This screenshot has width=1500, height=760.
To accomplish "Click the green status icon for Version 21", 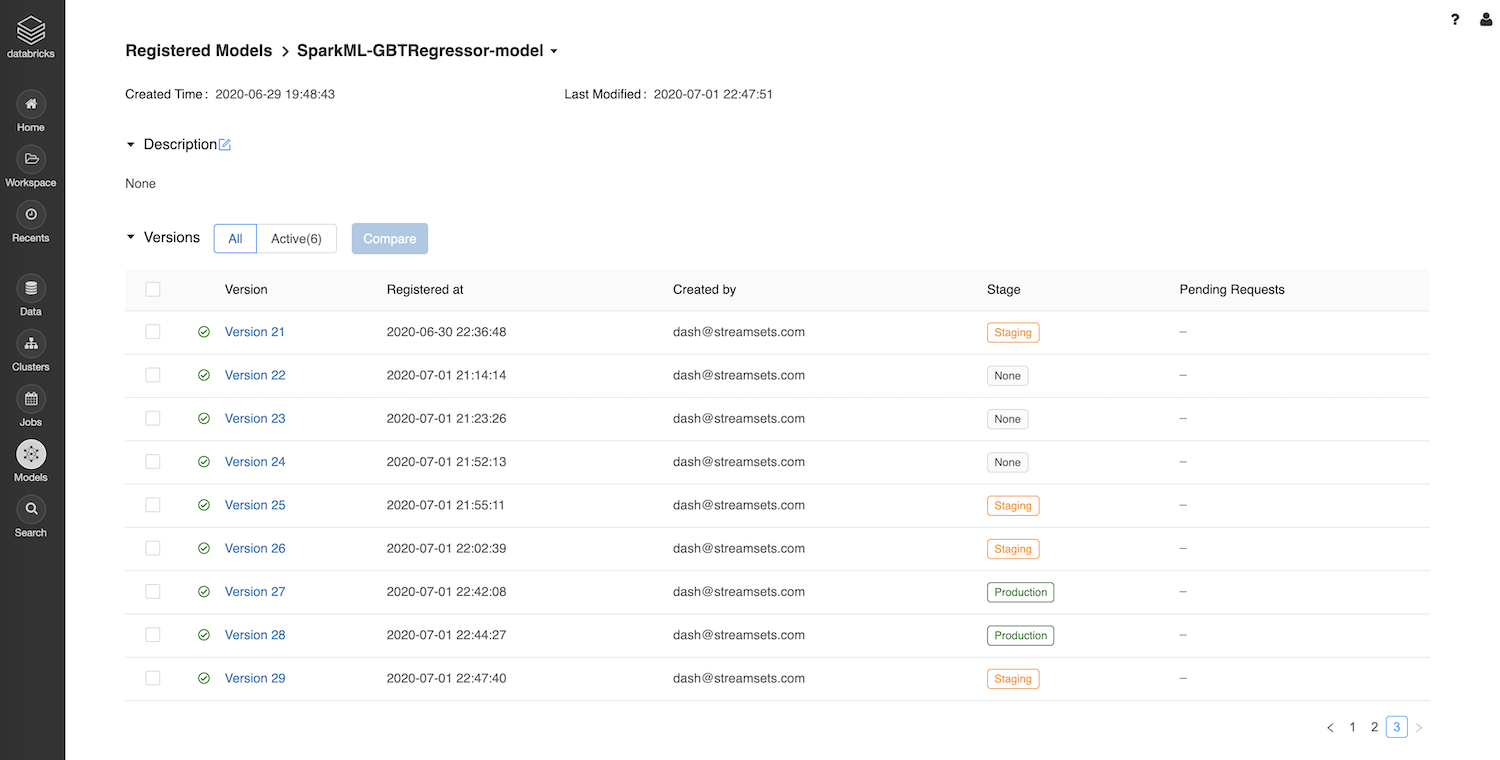I will tap(204, 332).
